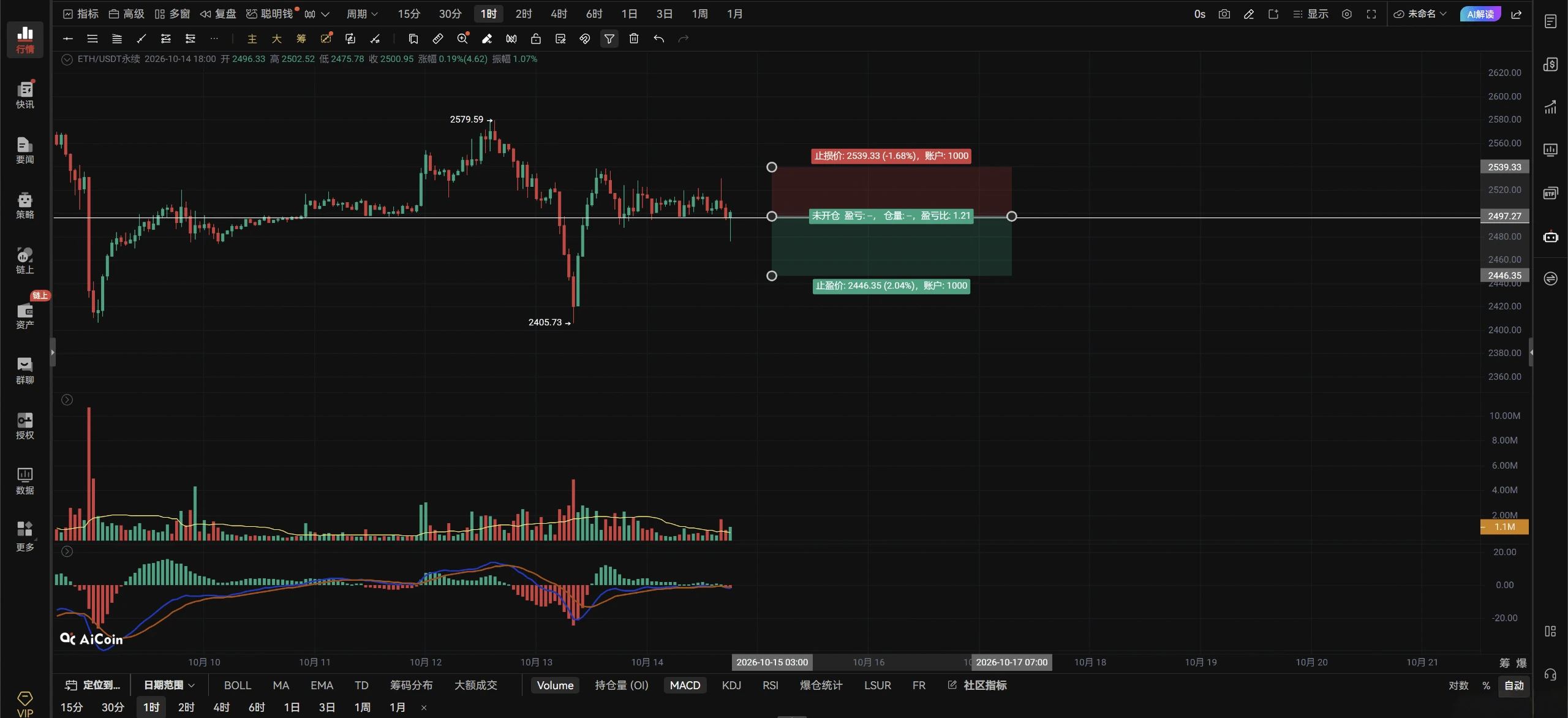Open the 策略 strategy robot sidebar icon
Viewport: 1568px width, 718px height.
[x=24, y=205]
